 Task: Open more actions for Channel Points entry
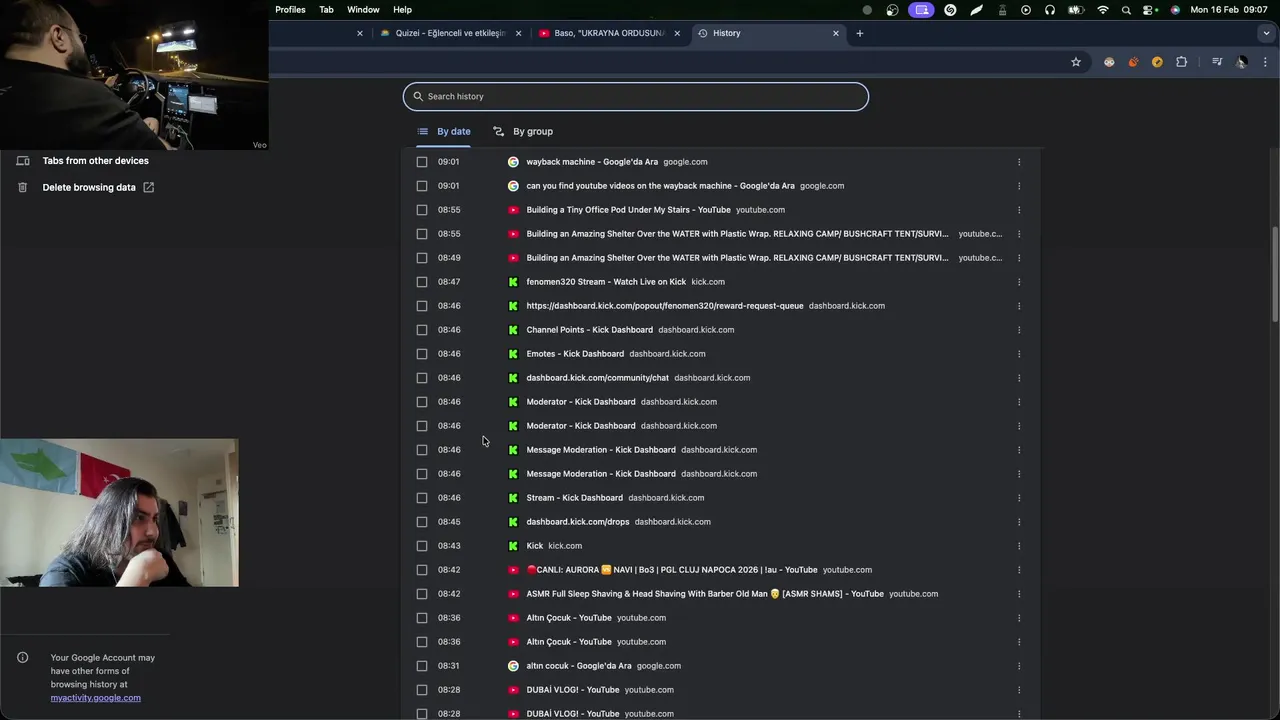pyautogui.click(x=1019, y=330)
